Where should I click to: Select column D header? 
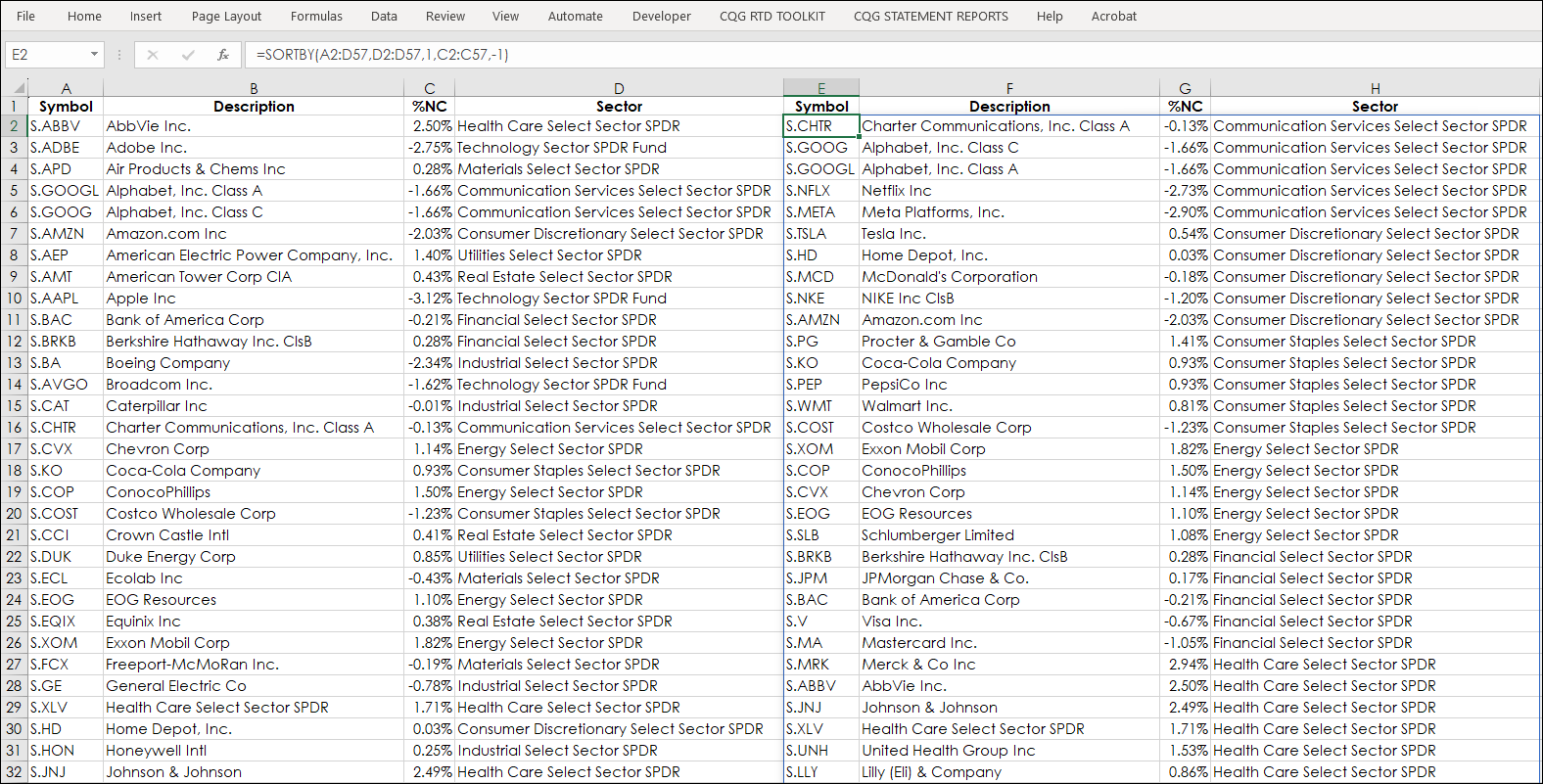click(619, 88)
